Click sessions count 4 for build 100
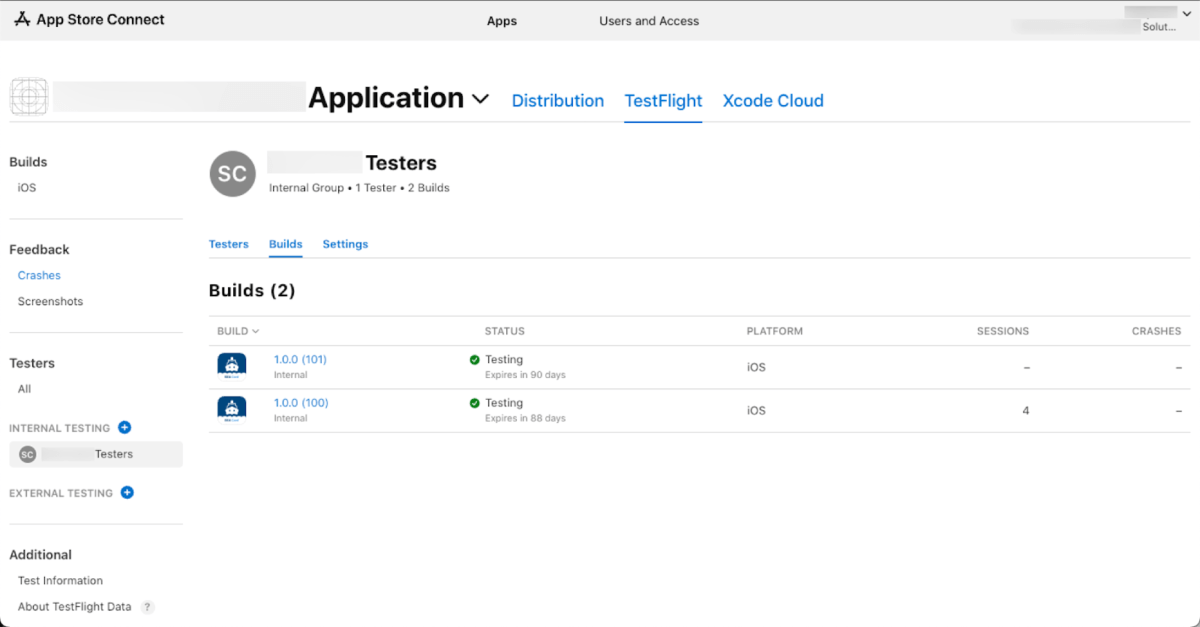 (1026, 410)
